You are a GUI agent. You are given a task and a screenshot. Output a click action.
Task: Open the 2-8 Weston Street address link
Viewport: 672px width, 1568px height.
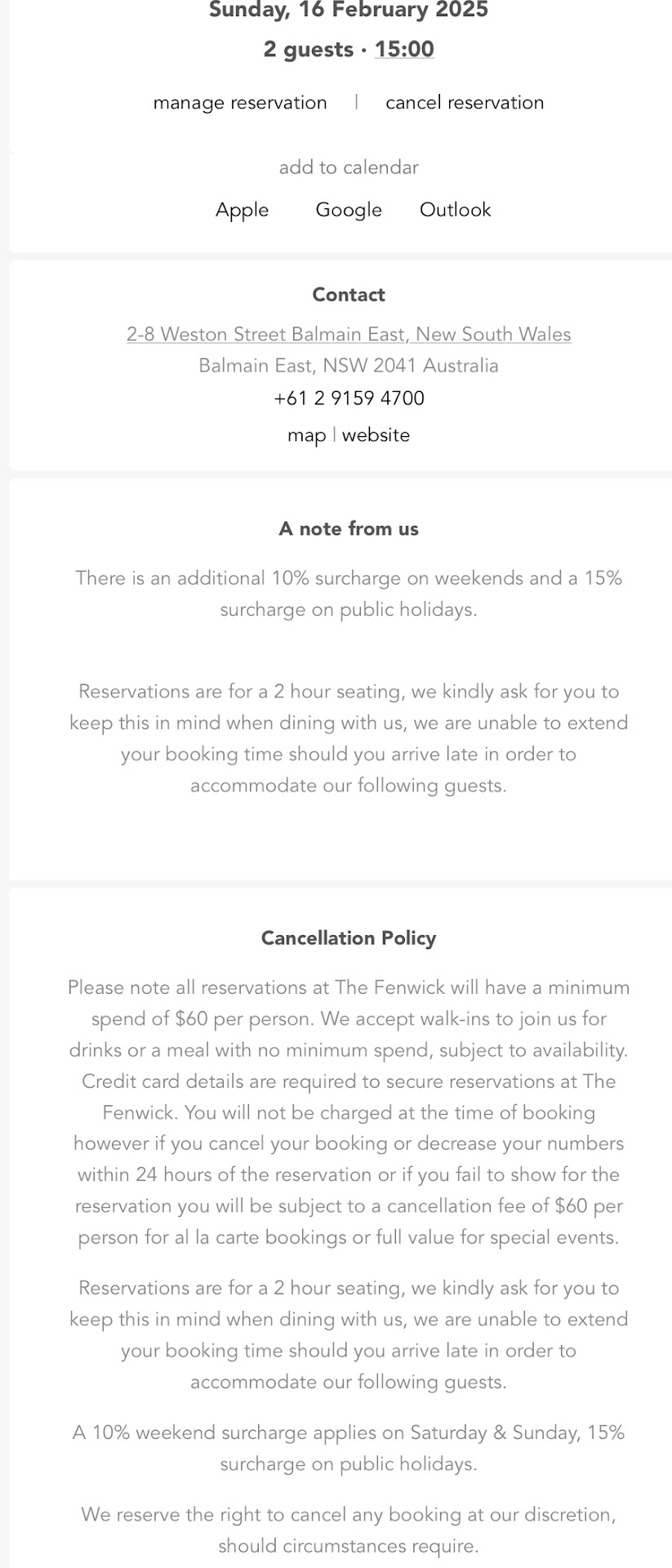pyautogui.click(x=349, y=334)
